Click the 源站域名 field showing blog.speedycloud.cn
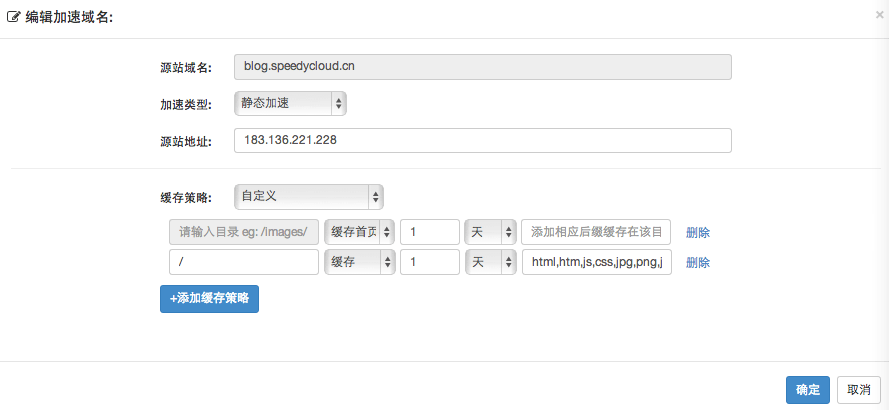889x410 pixels. click(482, 67)
